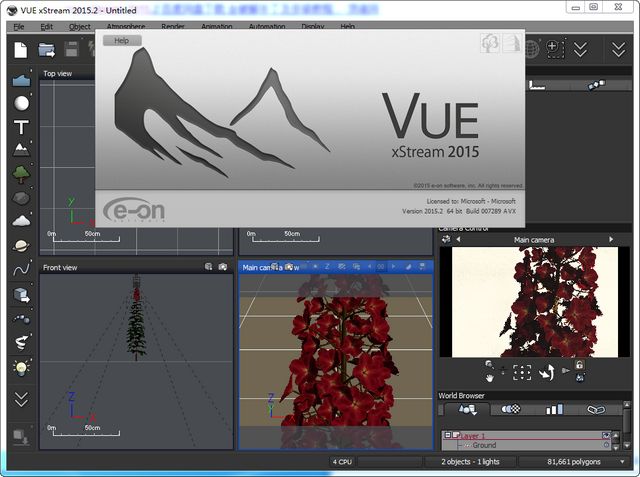Open the status bar dropdown arrow
The width and height of the screenshot is (640, 477).
[622, 462]
